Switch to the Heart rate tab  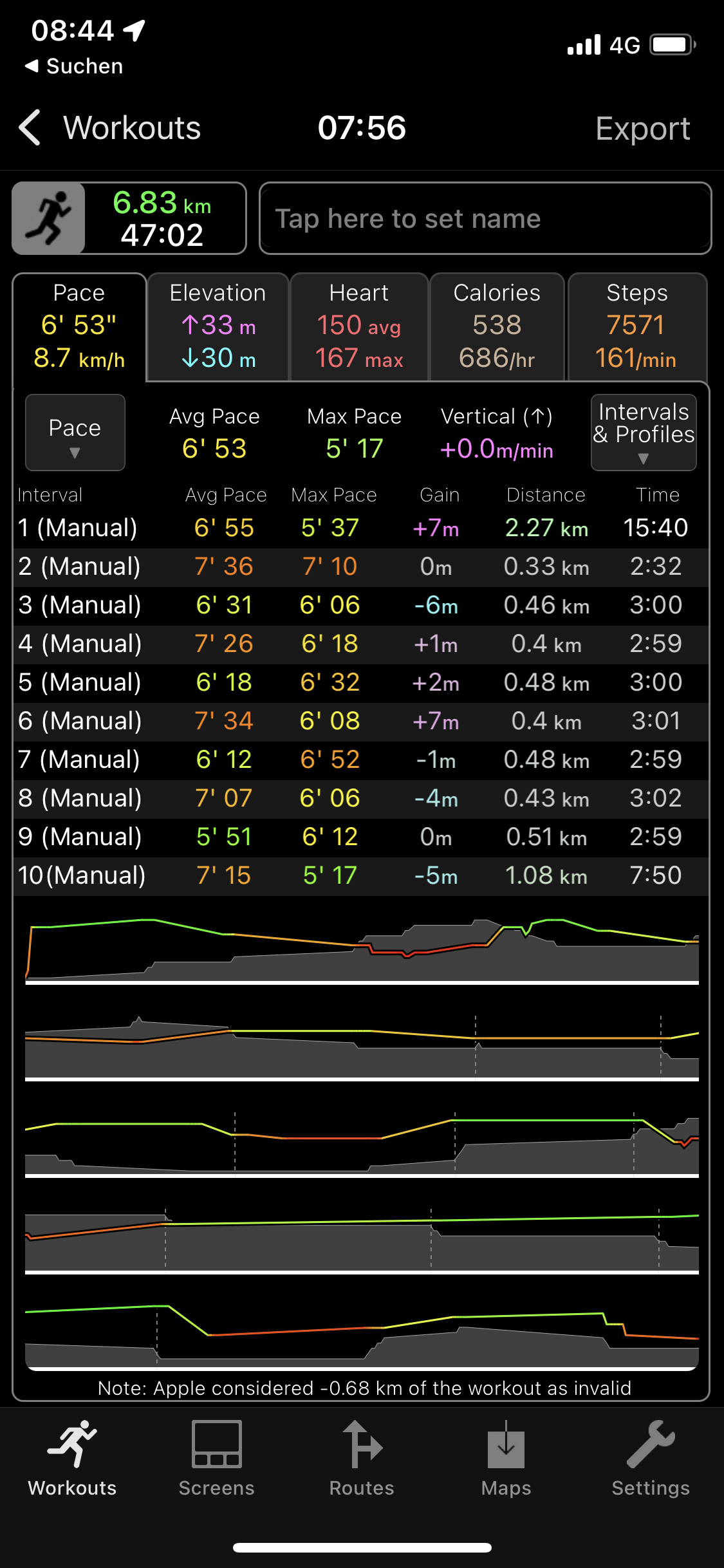click(x=359, y=326)
